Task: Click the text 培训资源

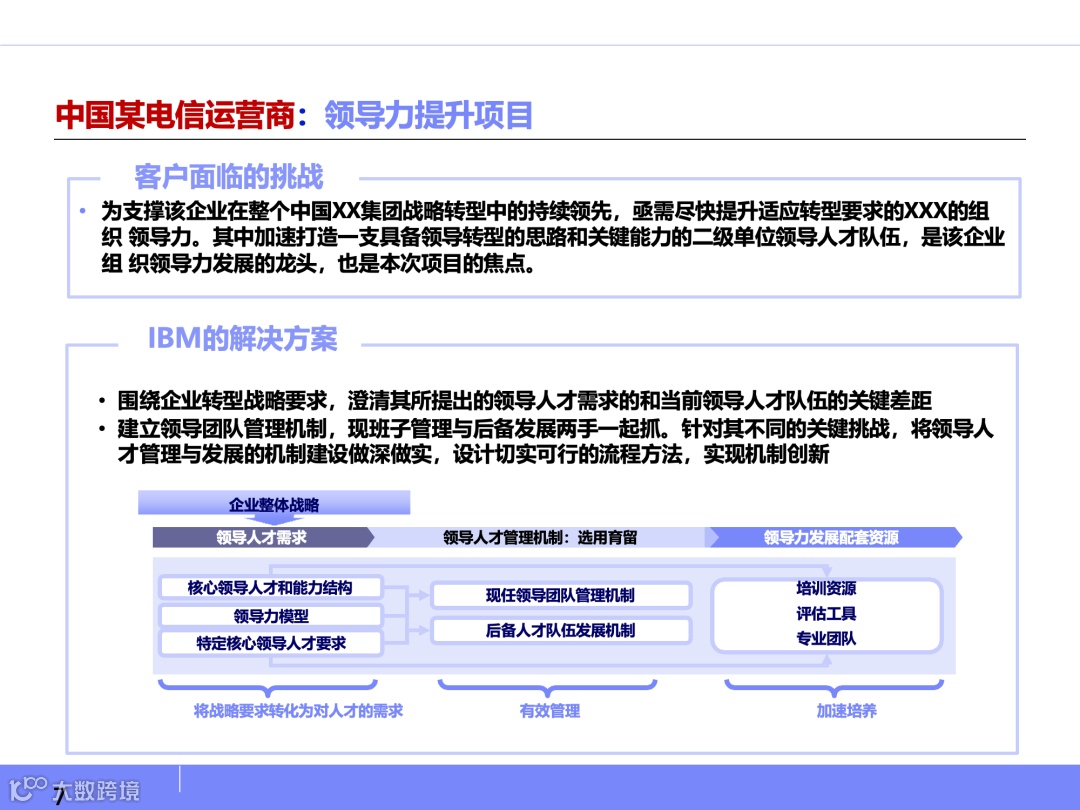Action: [826, 588]
